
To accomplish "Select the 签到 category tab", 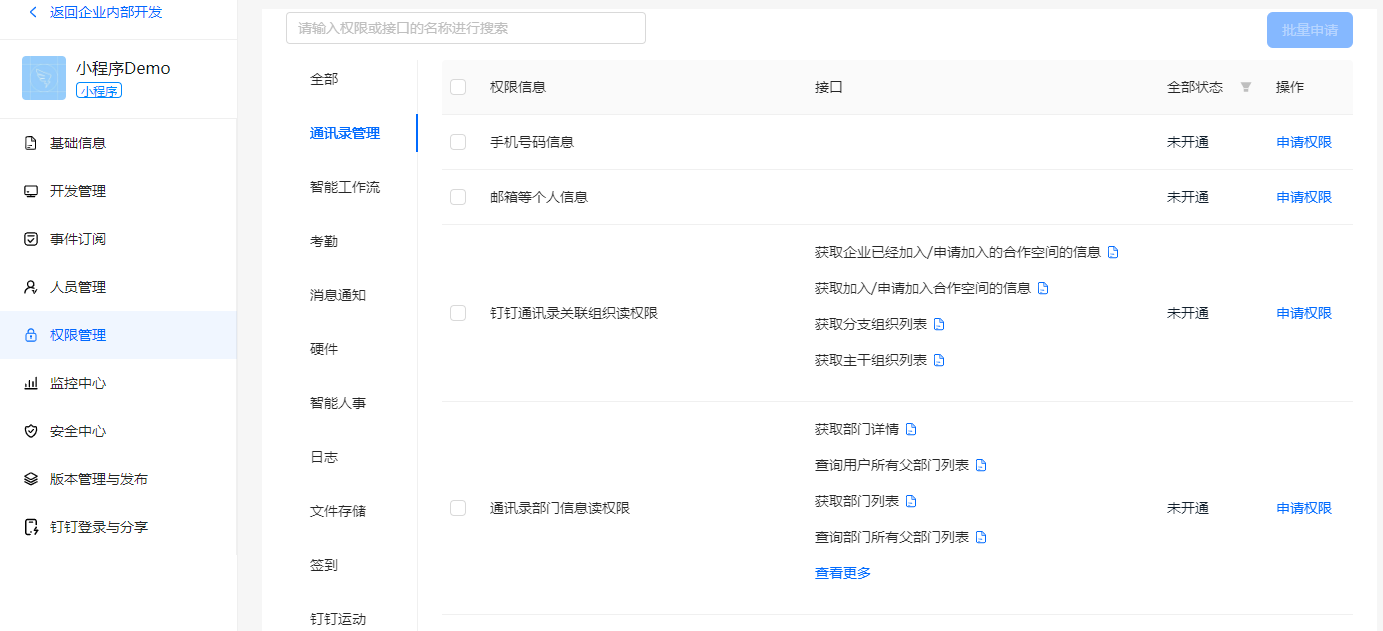I will (x=324, y=565).
